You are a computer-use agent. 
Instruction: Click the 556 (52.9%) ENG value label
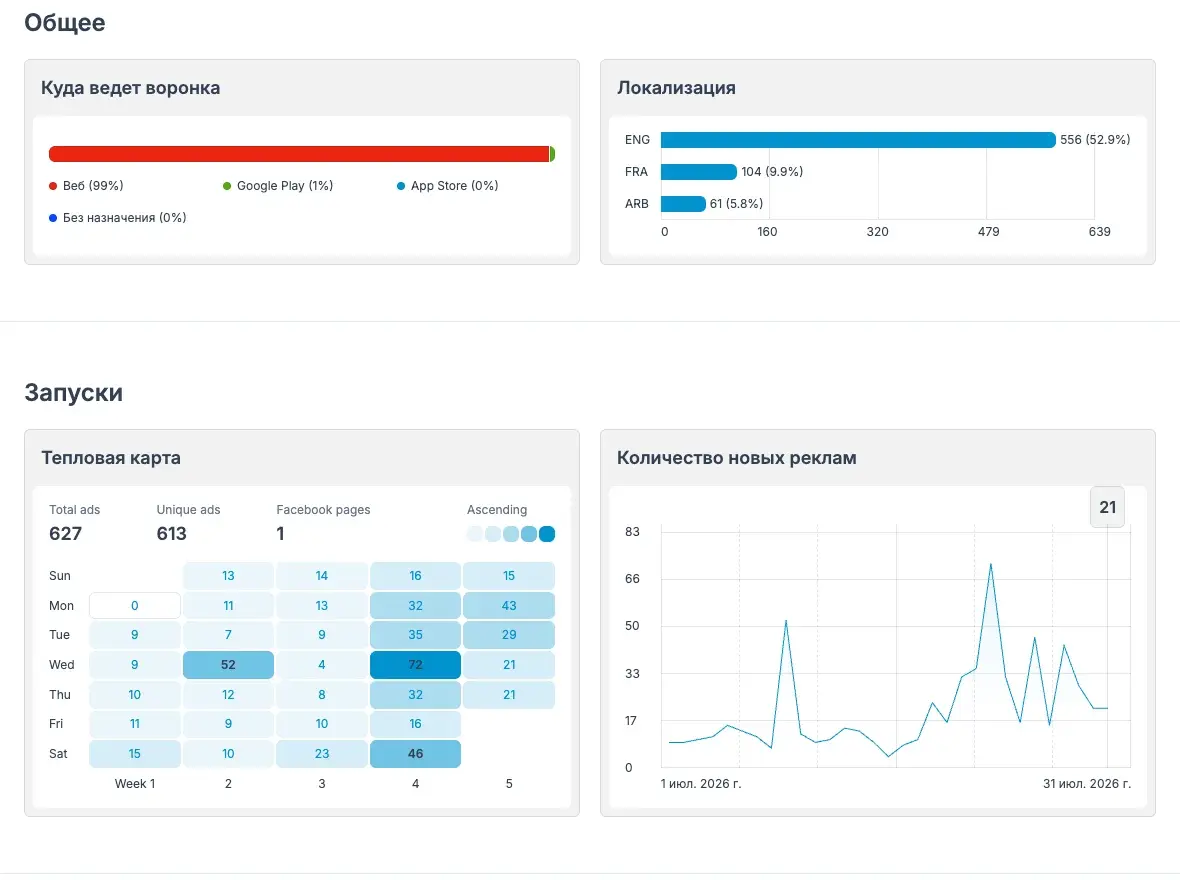(x=1095, y=140)
